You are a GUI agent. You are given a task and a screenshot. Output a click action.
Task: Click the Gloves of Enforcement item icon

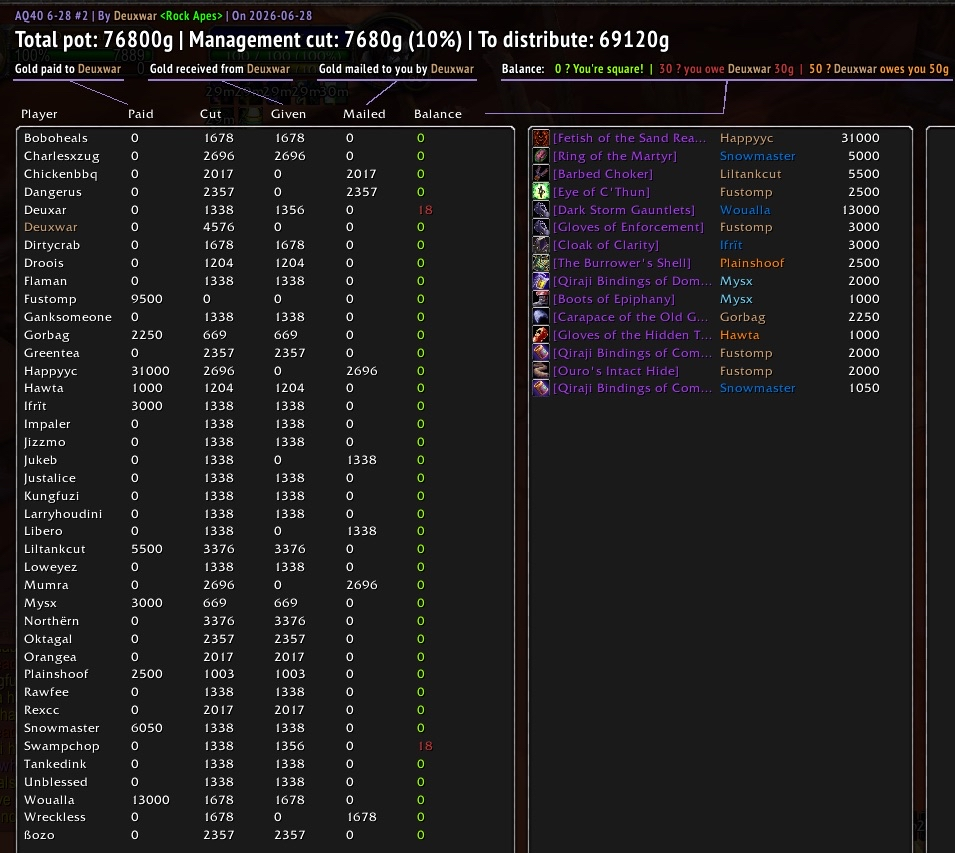coord(541,227)
